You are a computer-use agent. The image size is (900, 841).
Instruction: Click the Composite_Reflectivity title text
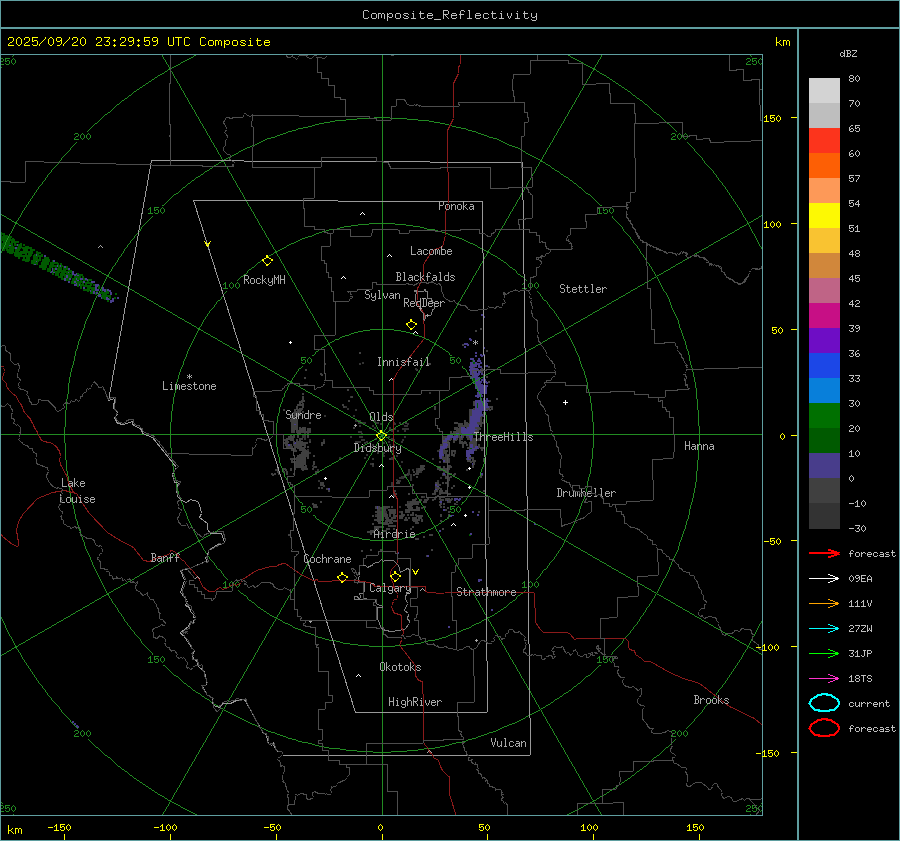click(x=449, y=15)
